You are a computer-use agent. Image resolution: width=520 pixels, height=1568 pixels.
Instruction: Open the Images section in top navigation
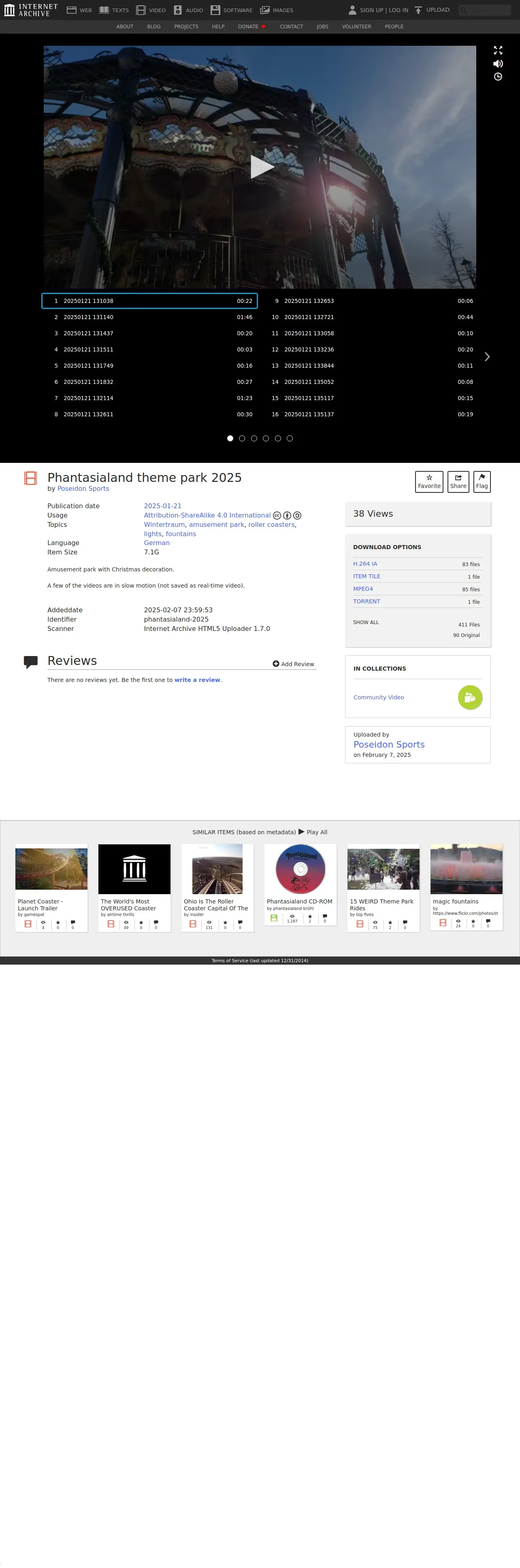(x=277, y=11)
